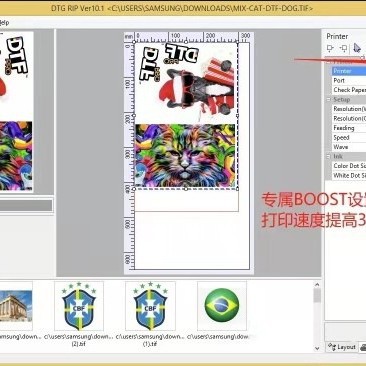This screenshot has height=366, width=366.
Task: Select the Speed property row
Action: click(x=349, y=137)
